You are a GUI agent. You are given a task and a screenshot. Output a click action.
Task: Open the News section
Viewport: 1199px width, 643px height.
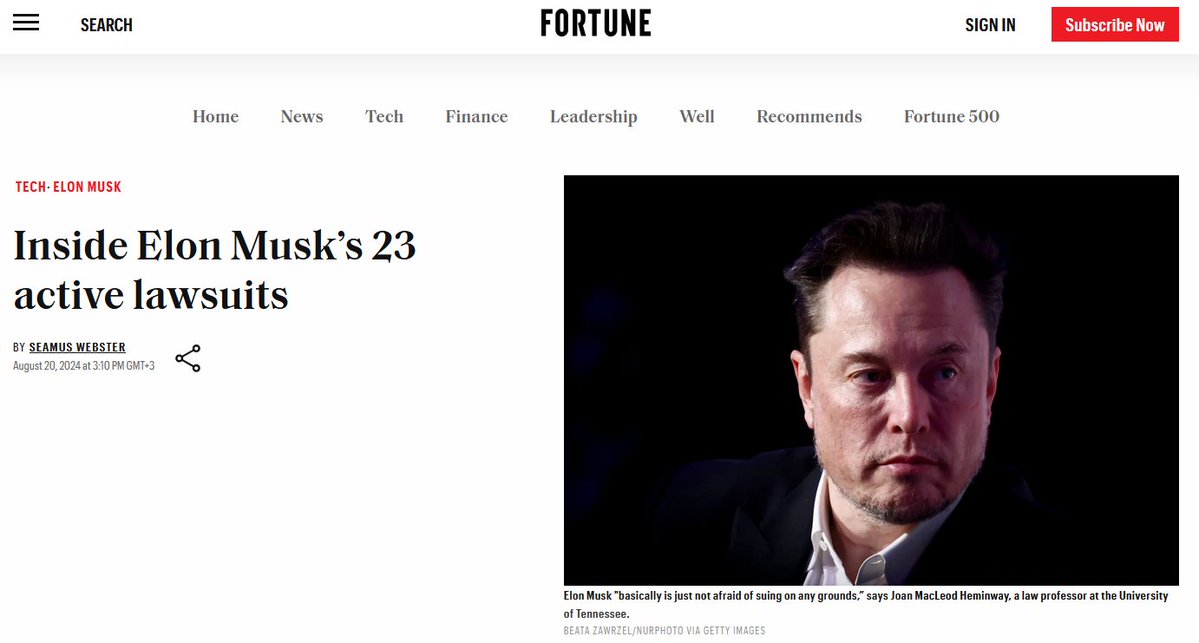coord(302,116)
